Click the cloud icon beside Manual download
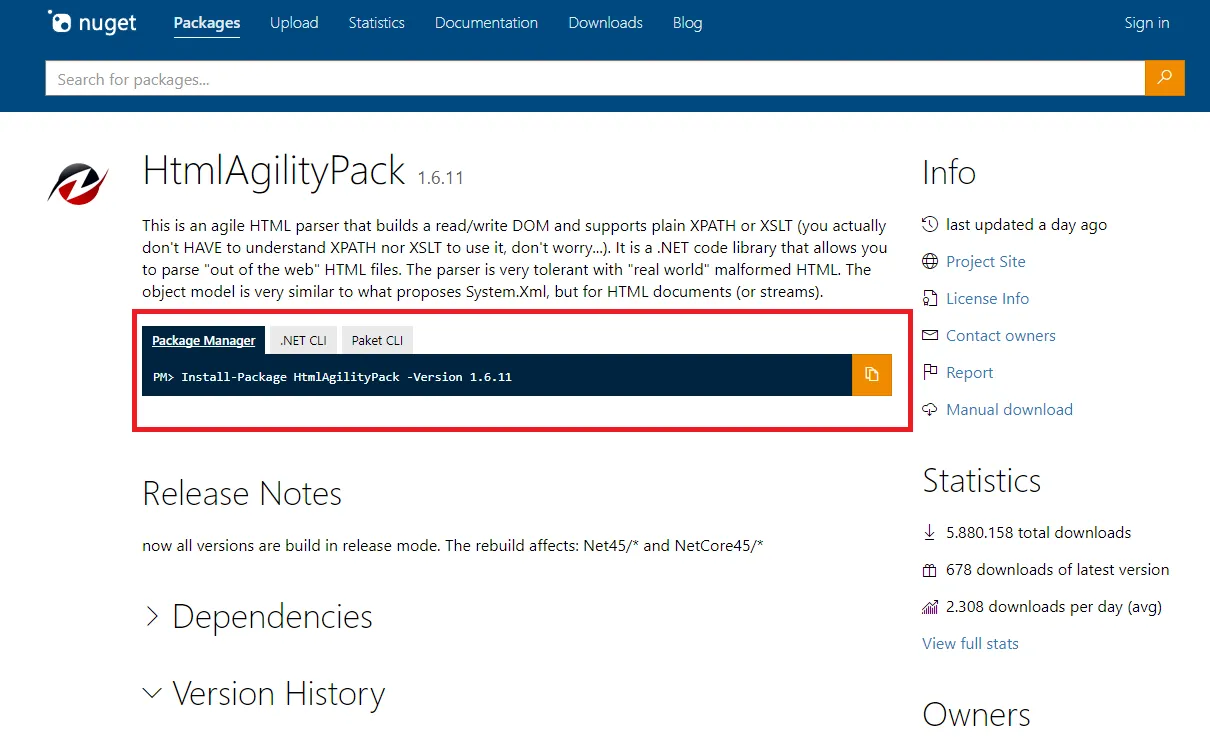1210x737 pixels. pos(930,410)
